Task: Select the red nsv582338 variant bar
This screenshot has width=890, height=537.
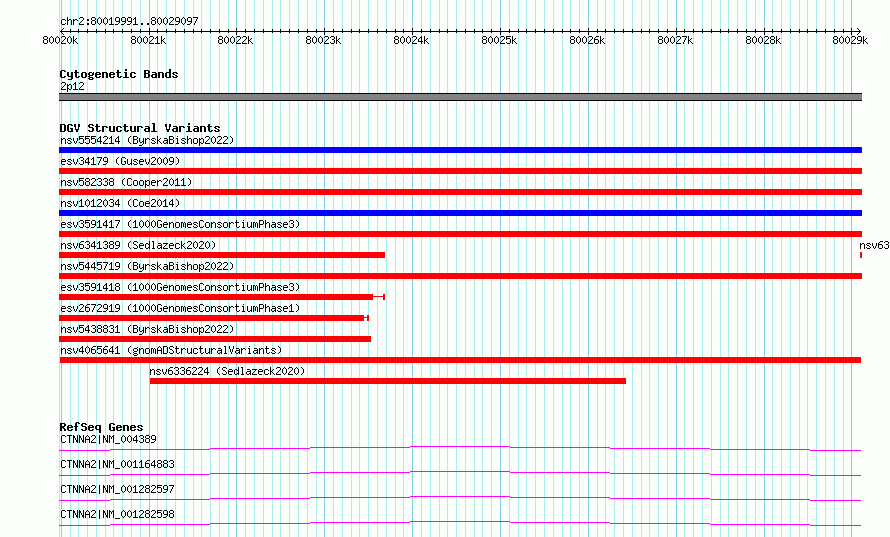Action: [x=460, y=192]
